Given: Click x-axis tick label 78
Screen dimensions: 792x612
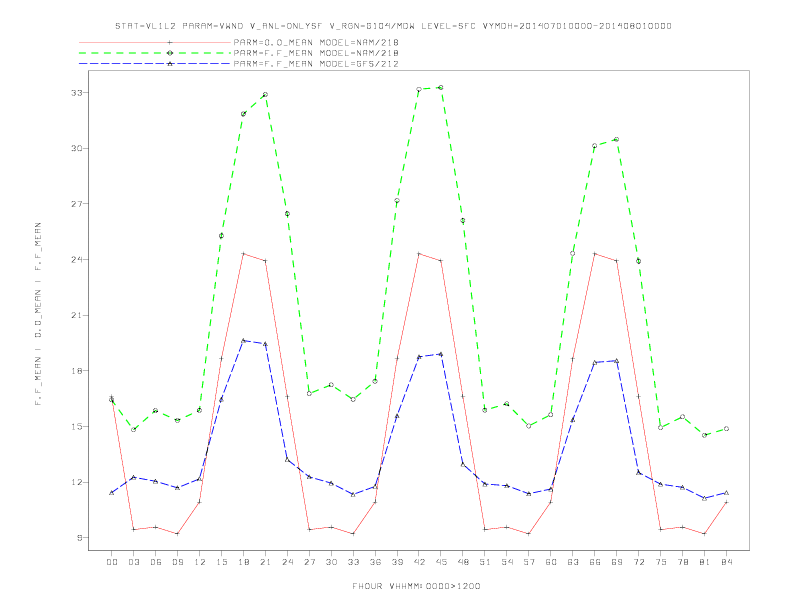Looking at the screenshot, I should (x=682, y=562).
